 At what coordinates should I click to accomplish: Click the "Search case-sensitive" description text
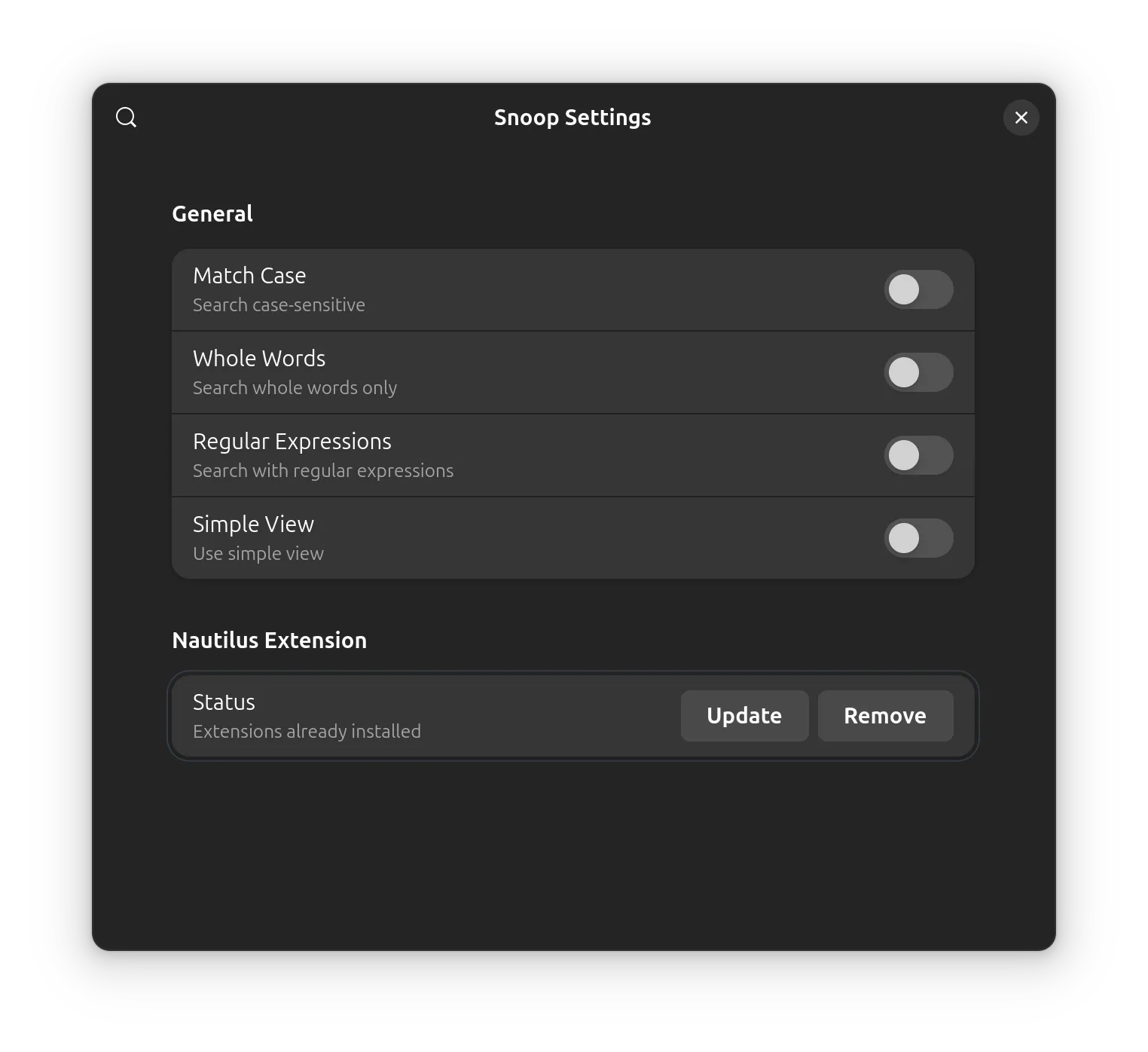tap(279, 305)
